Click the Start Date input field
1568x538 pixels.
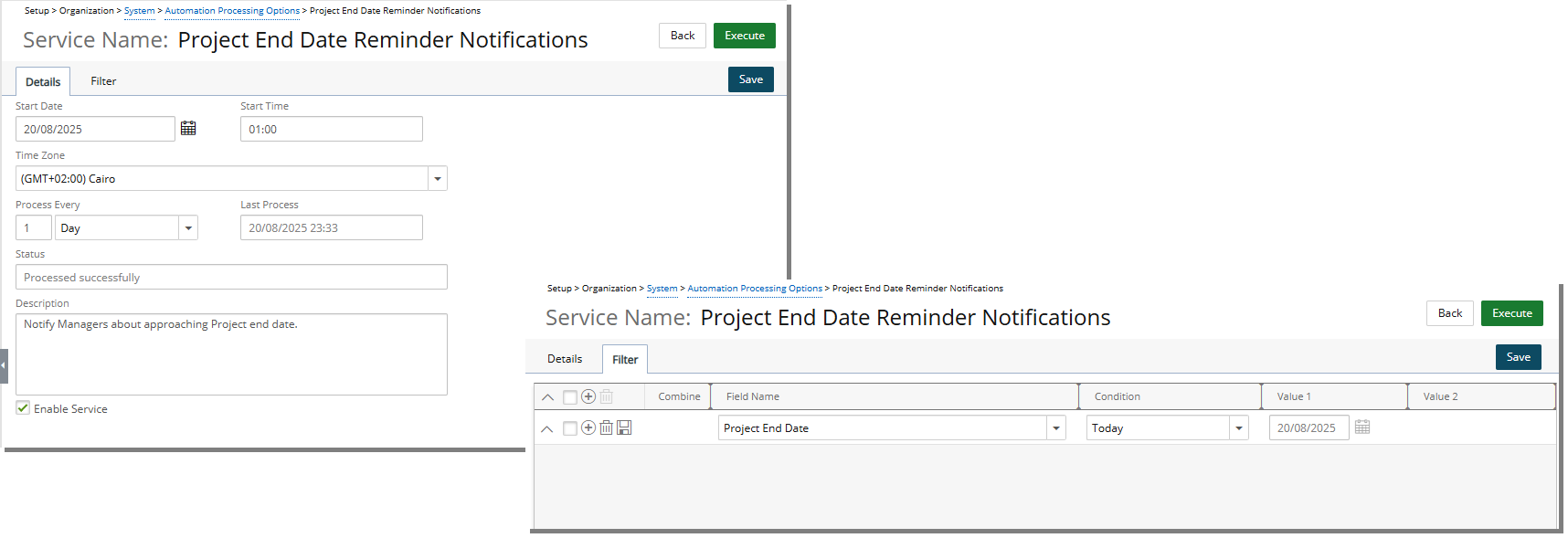[x=95, y=129]
